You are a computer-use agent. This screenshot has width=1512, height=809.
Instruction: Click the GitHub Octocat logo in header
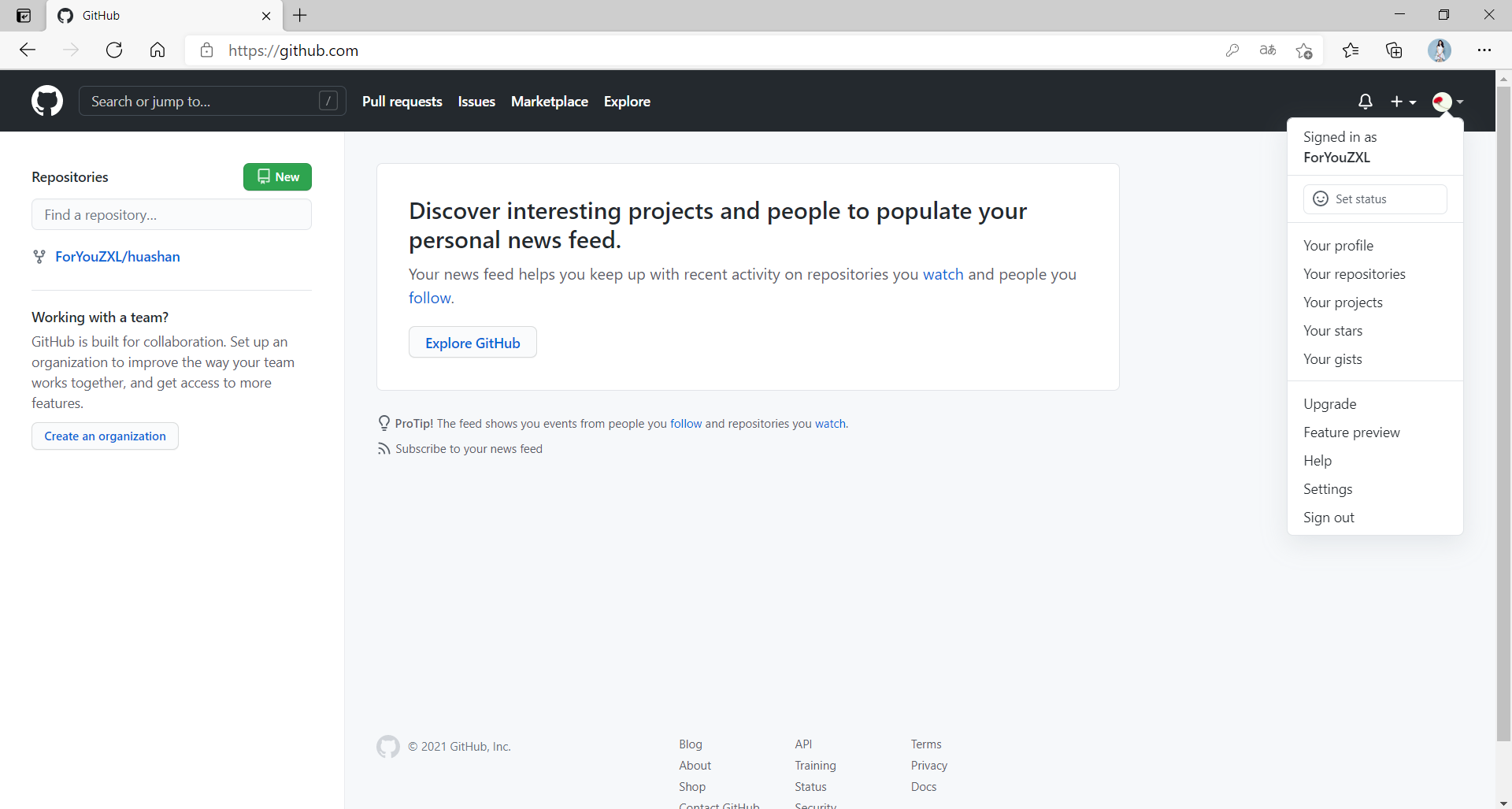47,101
